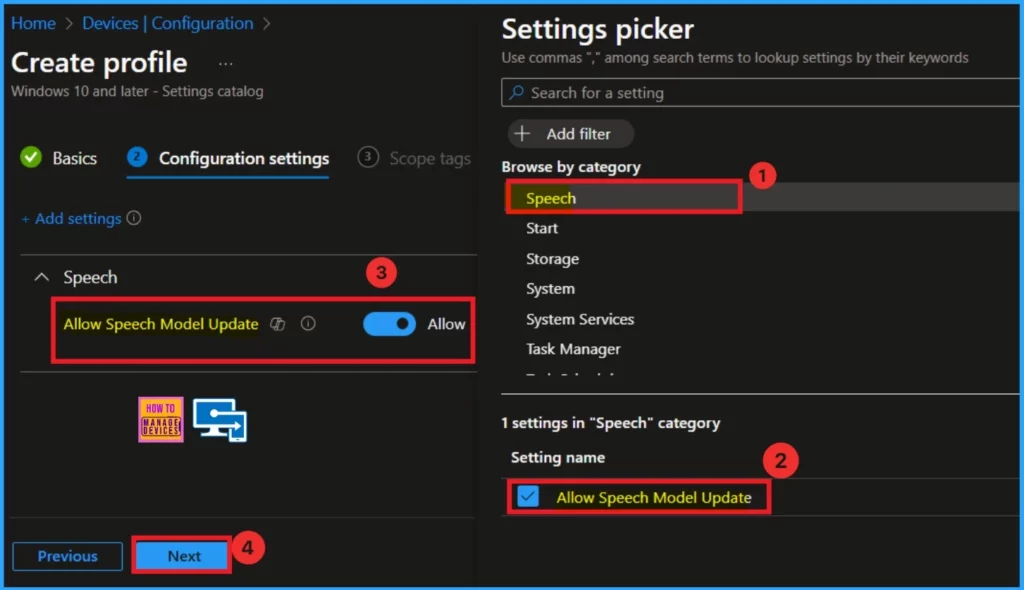This screenshot has width=1024, height=590.
Task: Open the Create profile ellipsis menu
Action: pos(225,64)
